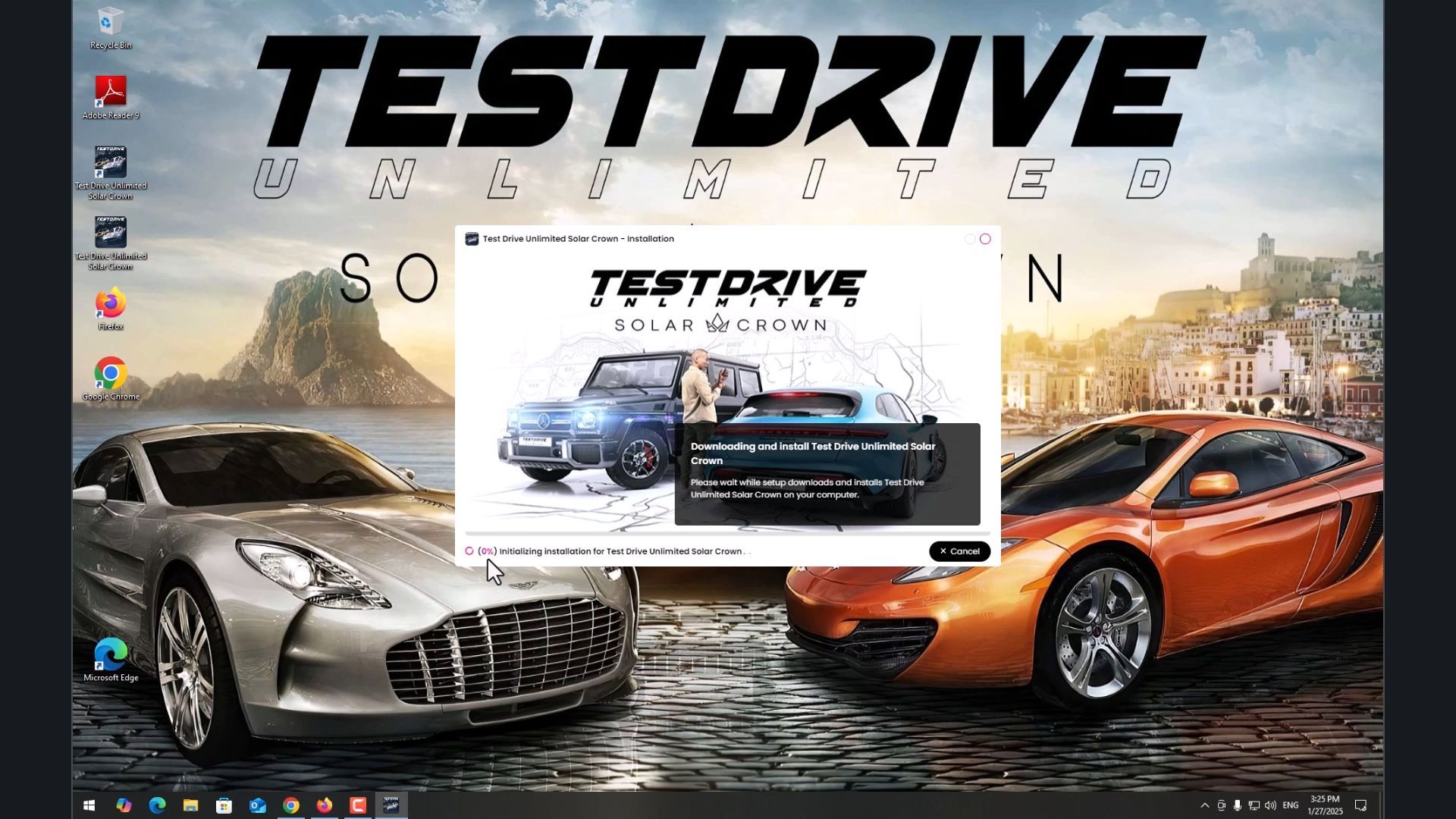The height and width of the screenshot is (819, 1456).
Task: Open the volume control tray icon
Action: pyautogui.click(x=1270, y=805)
